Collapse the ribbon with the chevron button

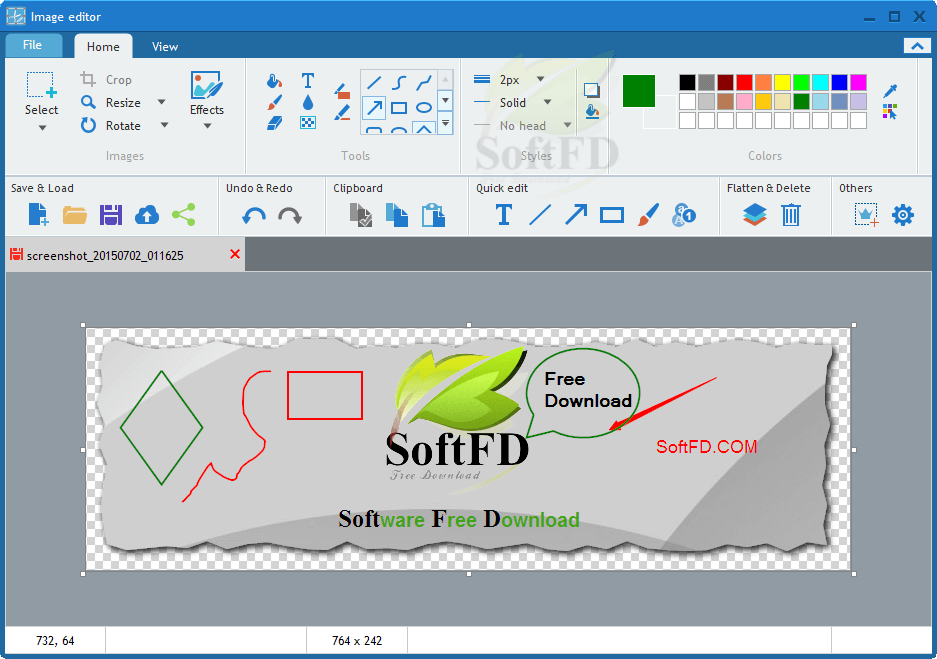point(917,45)
